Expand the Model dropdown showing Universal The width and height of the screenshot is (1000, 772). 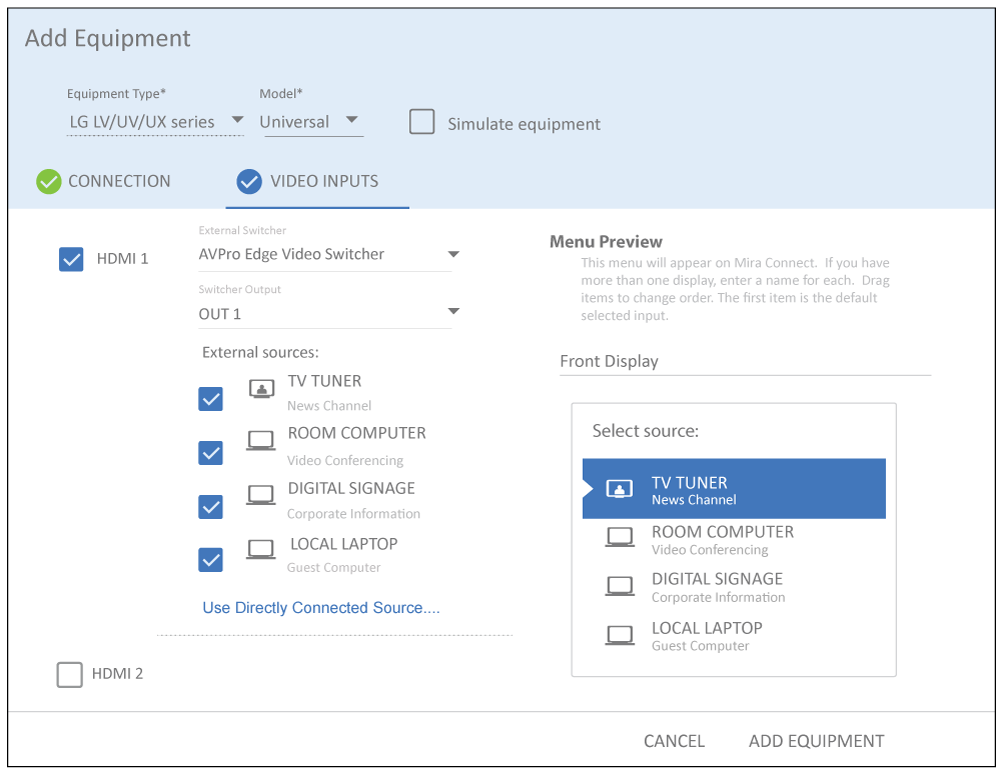tap(310, 122)
